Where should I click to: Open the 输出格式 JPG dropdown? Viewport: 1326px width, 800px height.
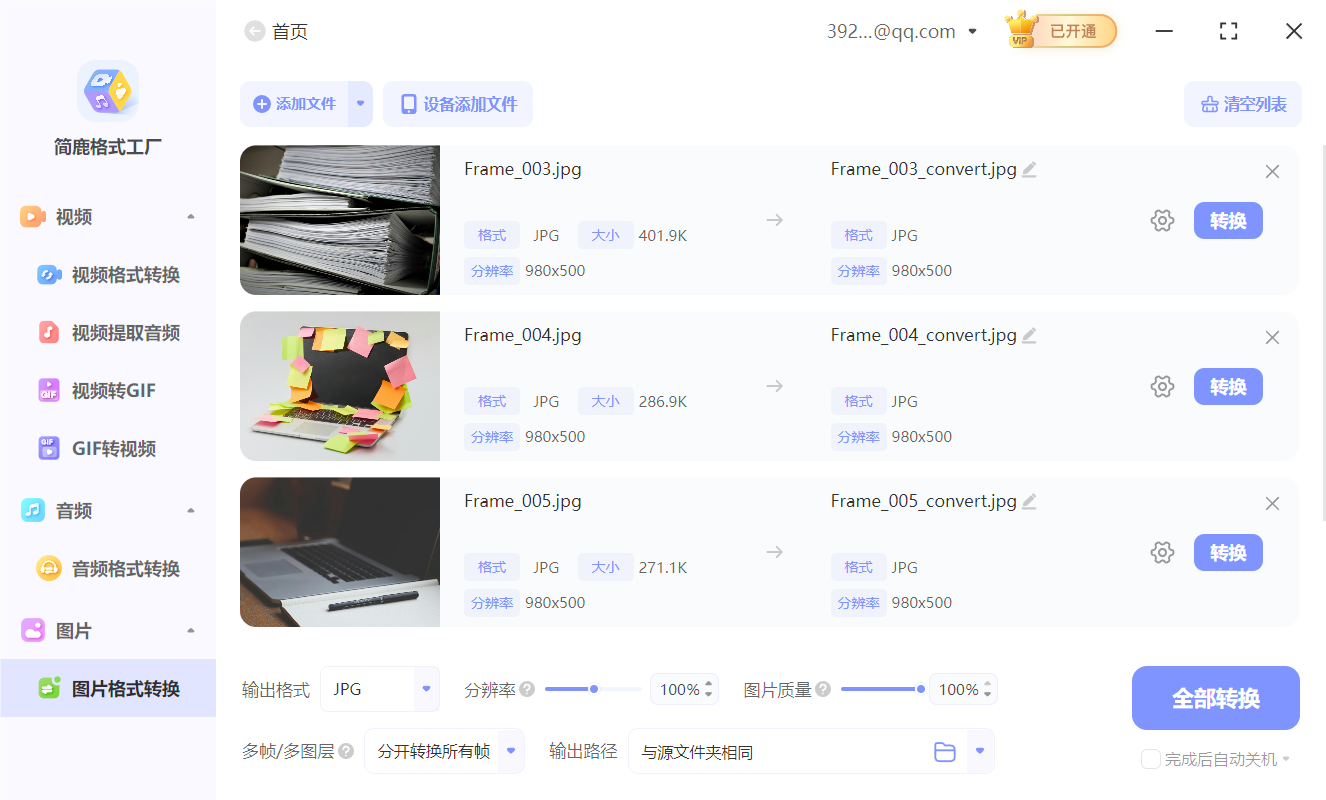coord(380,689)
